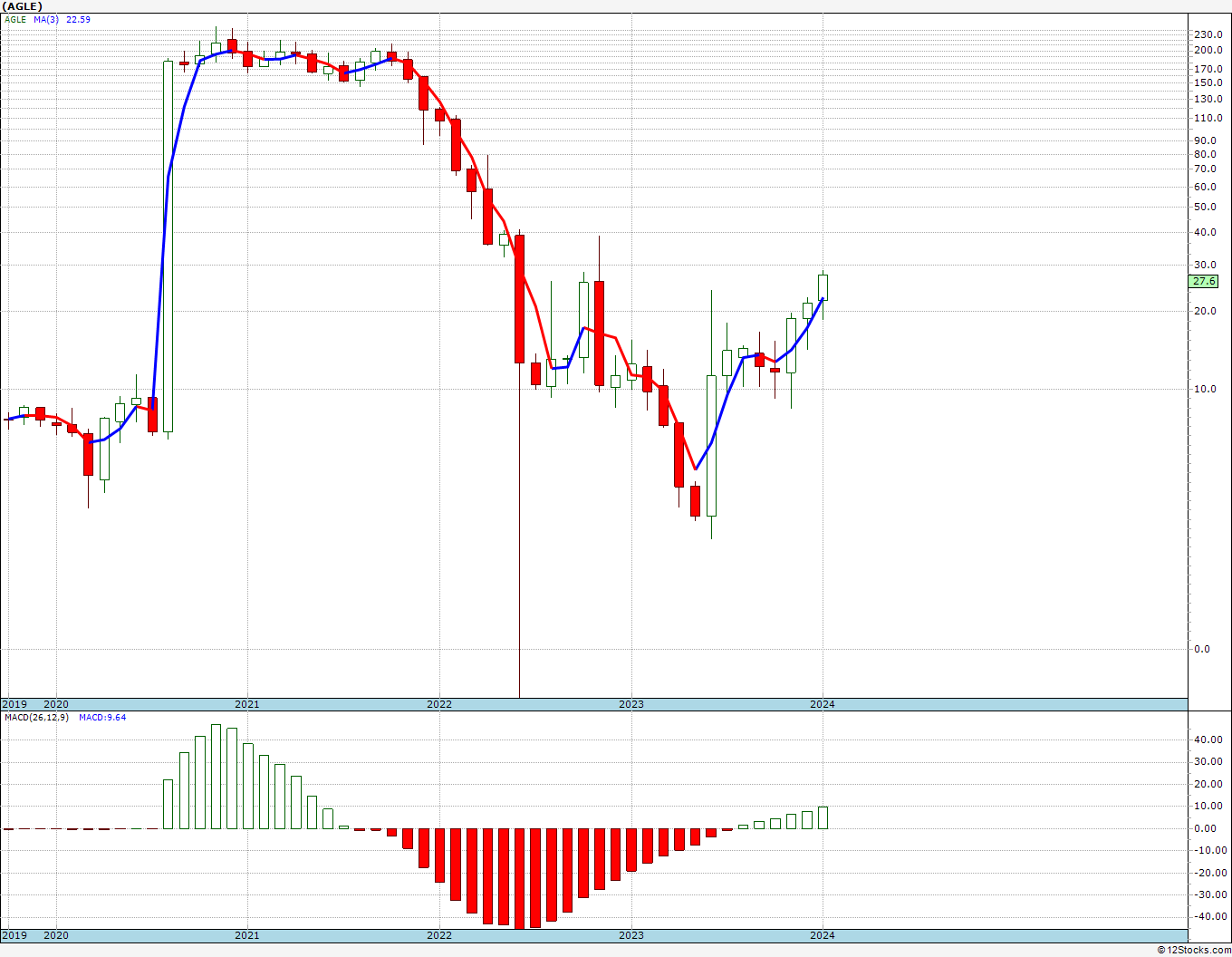Click 2023 on the MACD panel time axis
The height and width of the screenshot is (957, 1232).
[x=631, y=935]
